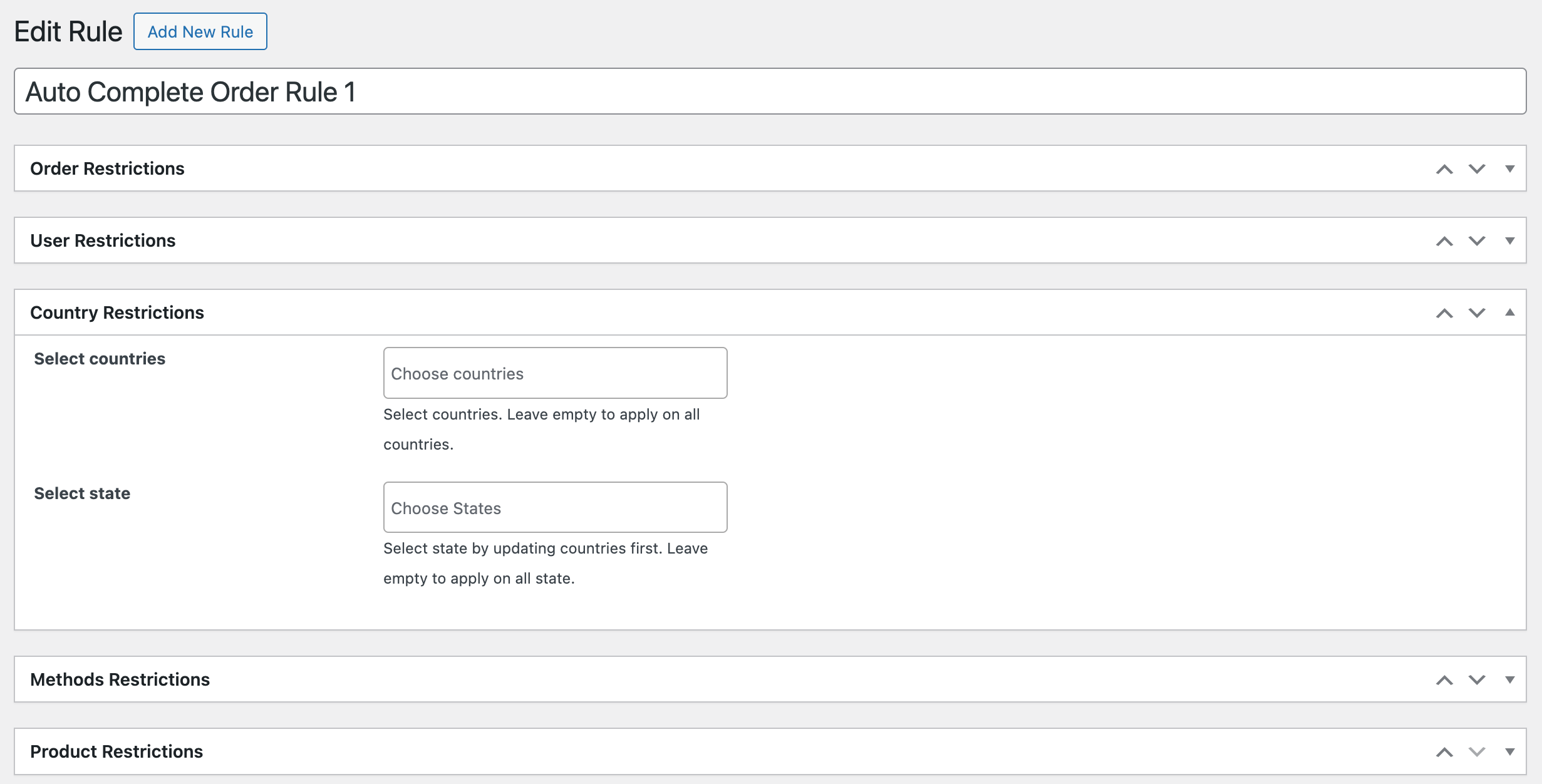Open the Choose States selector
Image resolution: width=1542 pixels, height=784 pixels.
coord(554,507)
